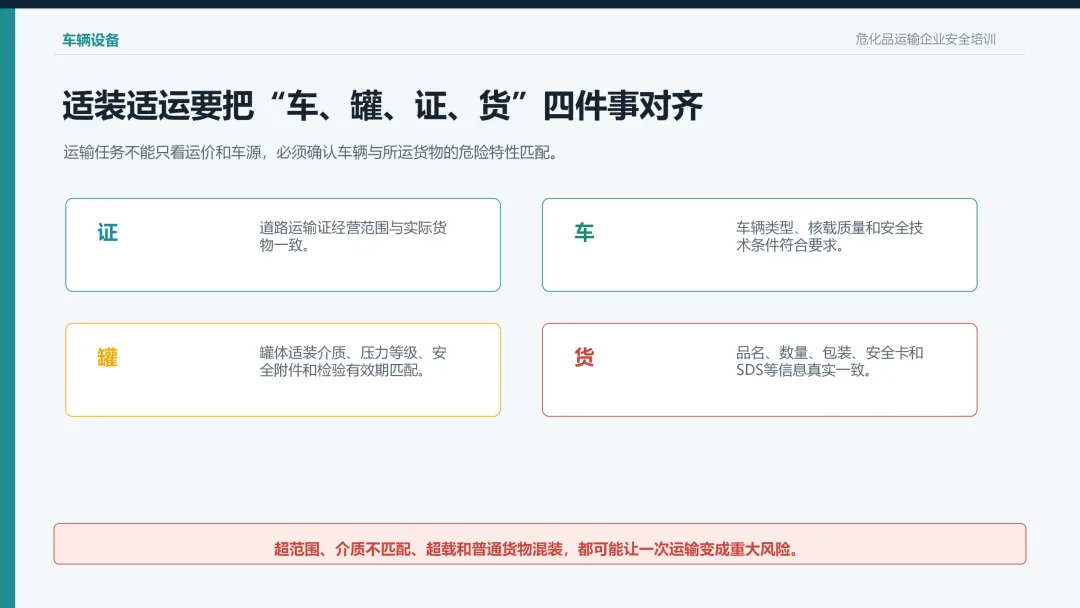The height and width of the screenshot is (608, 1080).
Task: Select the yellow-bordered 罐 card box
Action: [x=283, y=370]
